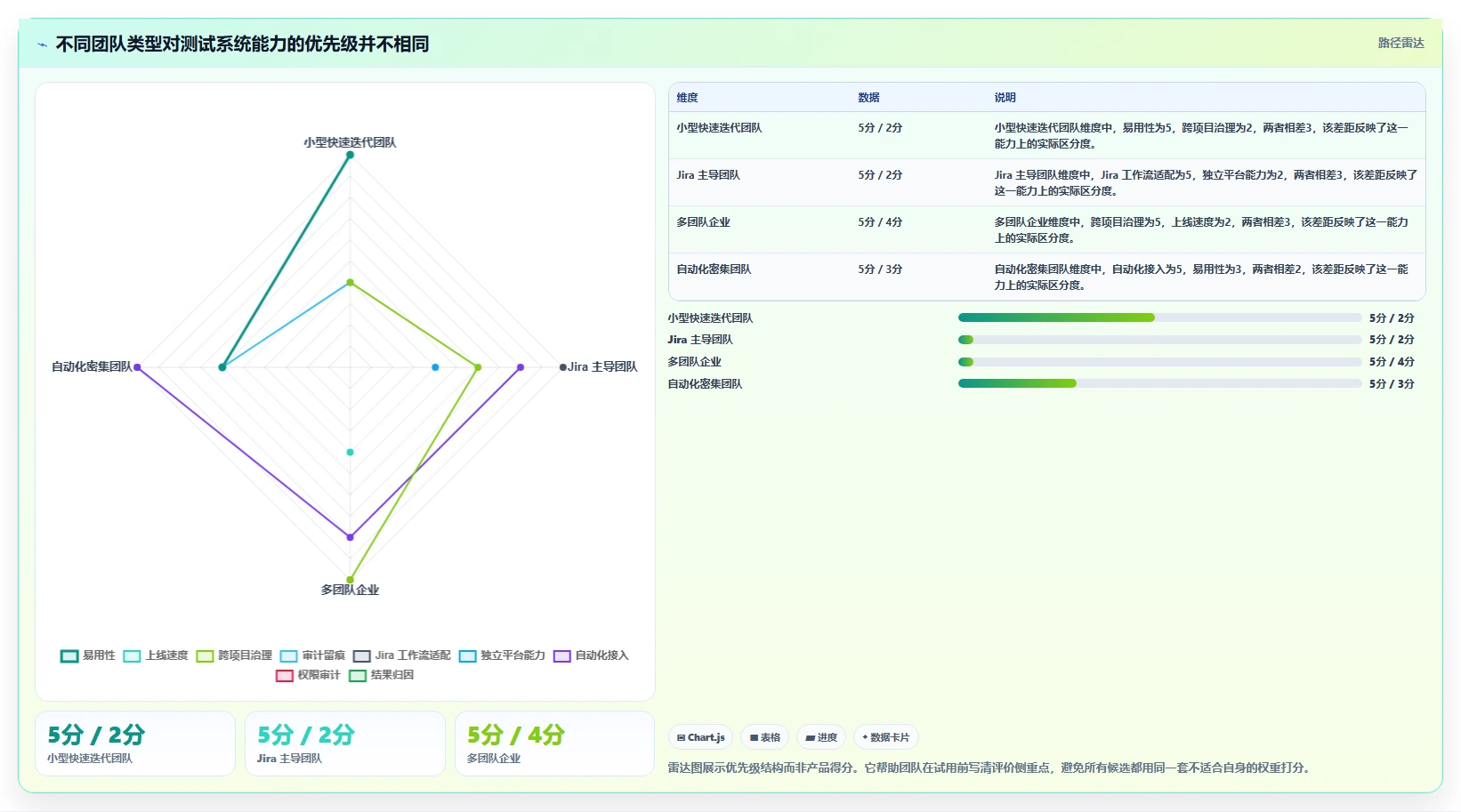The width and height of the screenshot is (1461, 812).
Task: Click the 路径雷达 label in header
Action: [1401, 43]
